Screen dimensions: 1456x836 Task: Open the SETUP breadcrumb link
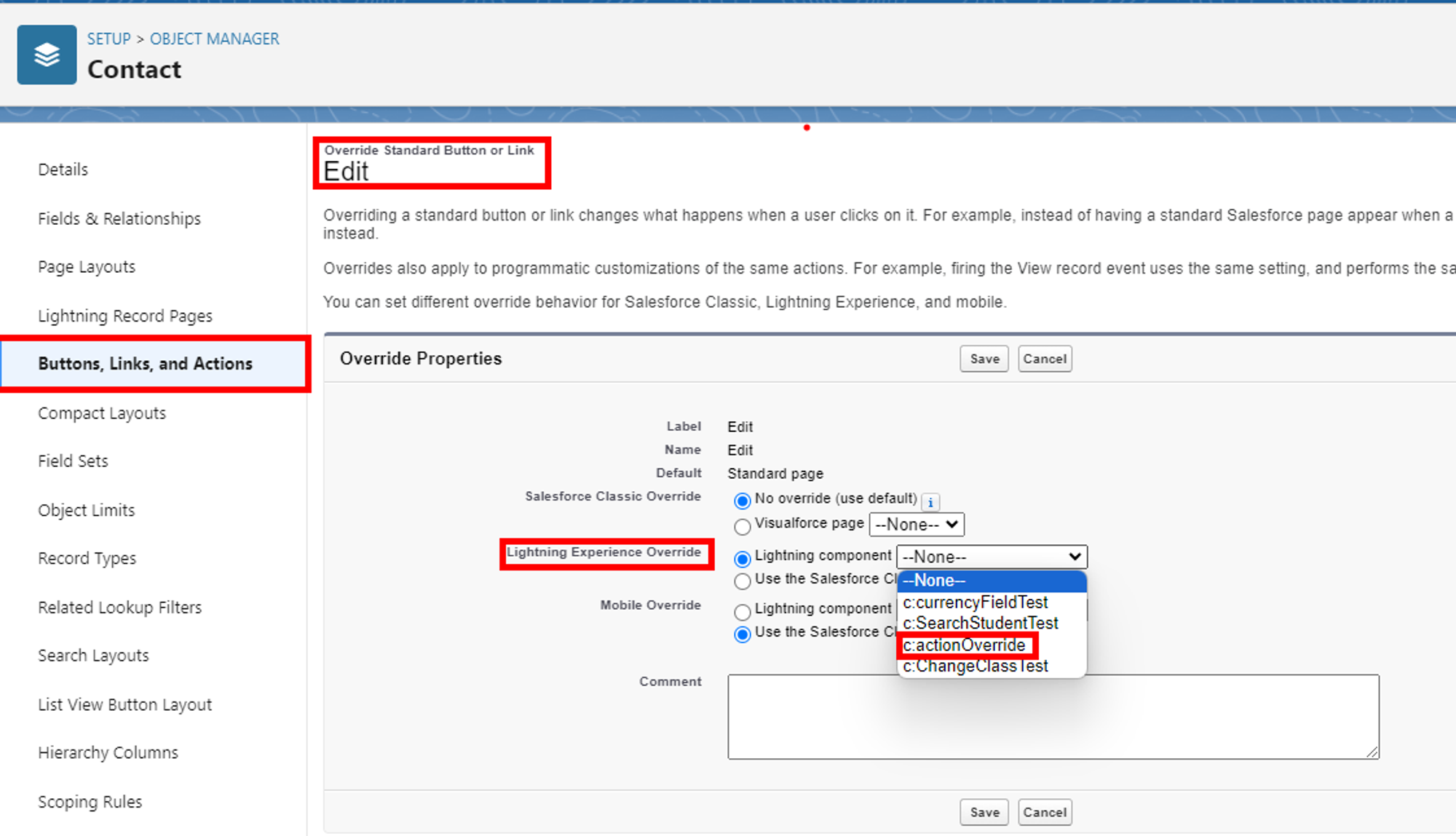click(x=109, y=39)
